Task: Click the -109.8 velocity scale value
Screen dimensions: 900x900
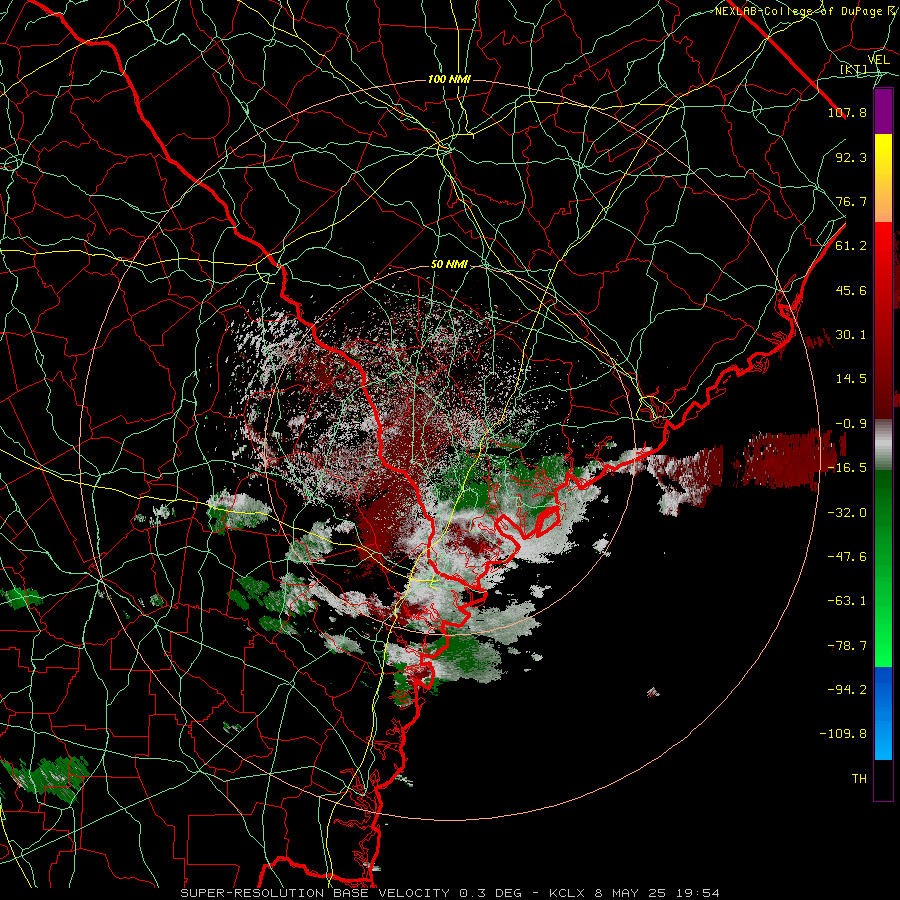Action: (x=843, y=734)
